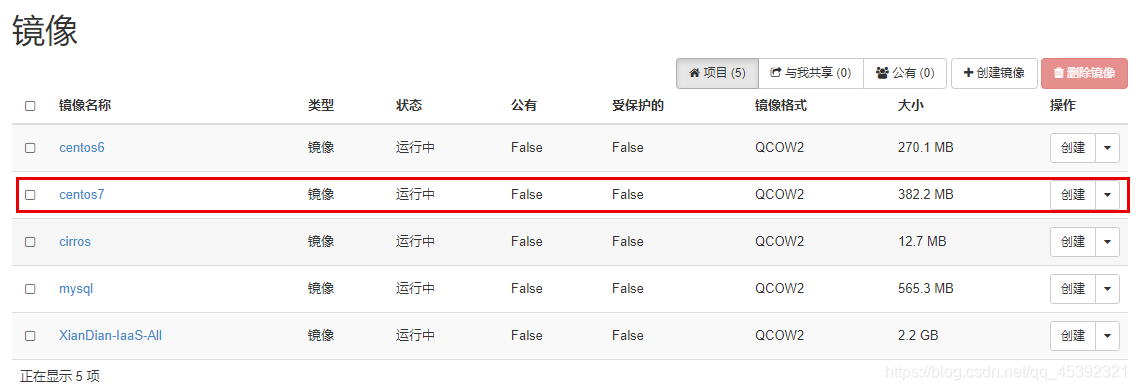Viewport: 1136px width, 390px height.
Task: Select all images with header checkbox
Action: [30, 106]
